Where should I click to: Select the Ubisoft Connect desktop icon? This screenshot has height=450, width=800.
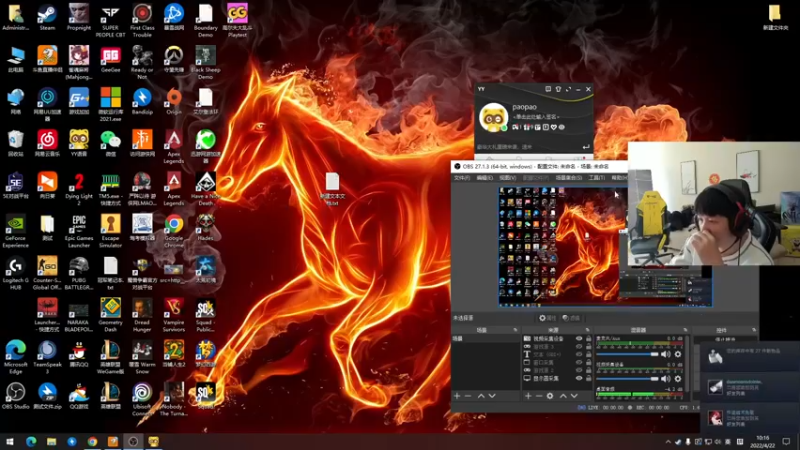pos(142,399)
